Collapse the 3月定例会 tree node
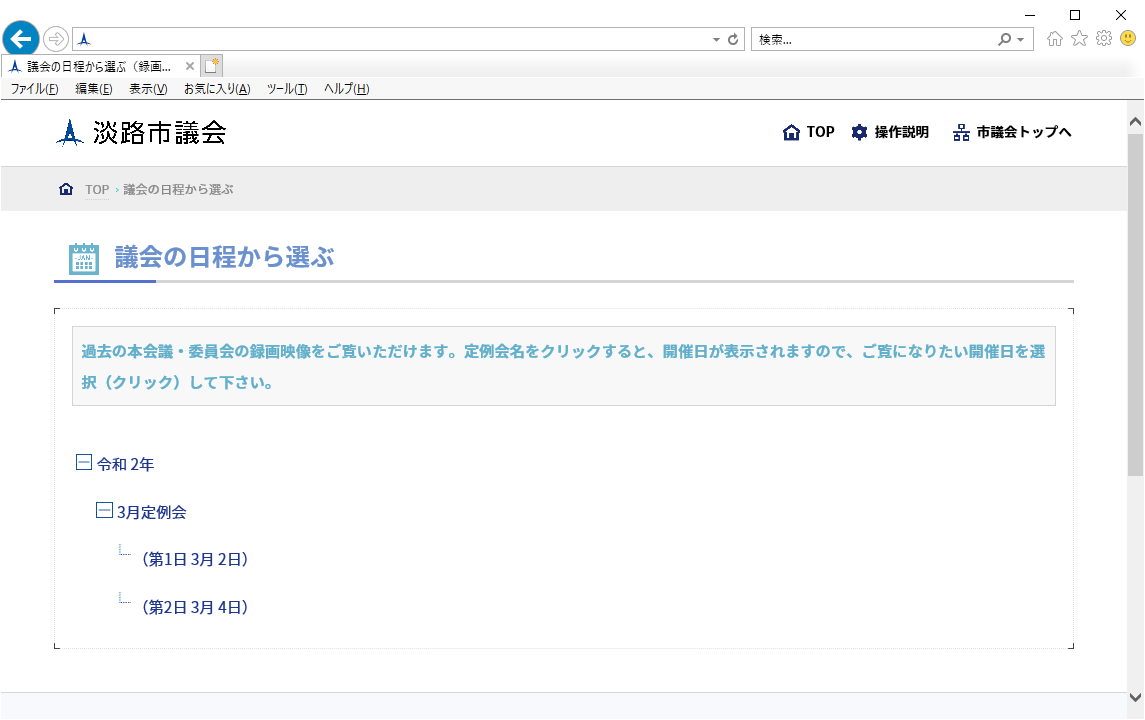This screenshot has height=720, width=1145. tap(104, 510)
